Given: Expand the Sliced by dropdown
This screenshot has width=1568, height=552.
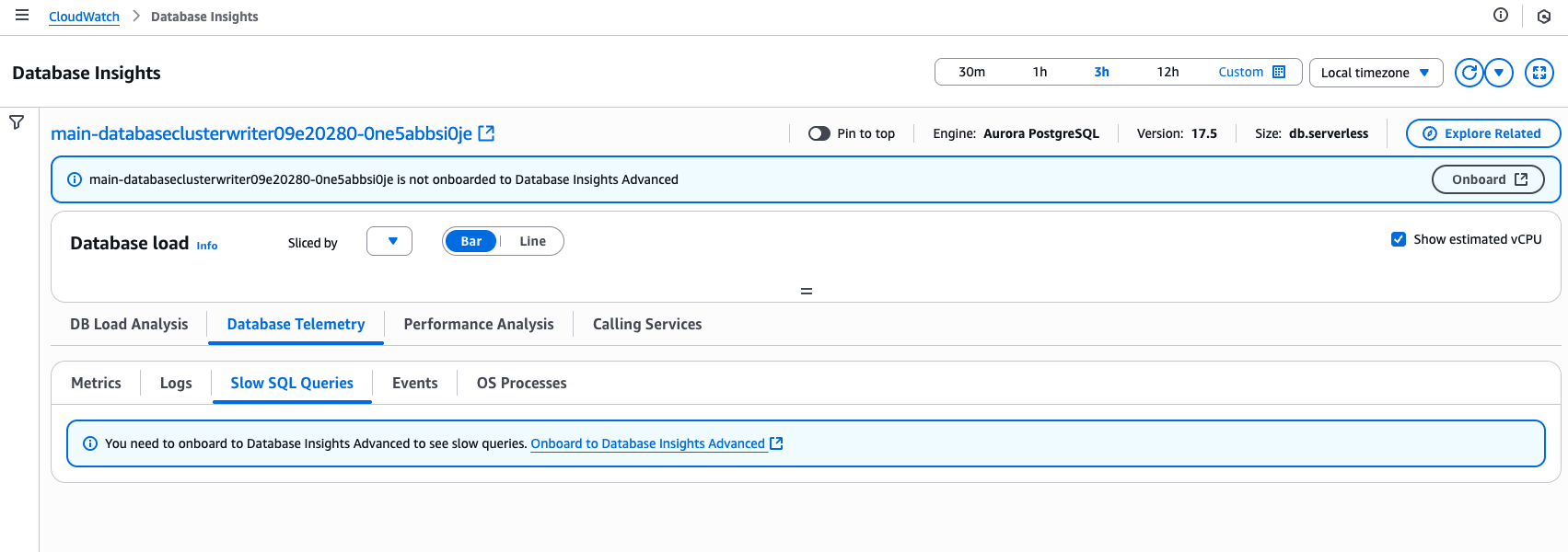Looking at the screenshot, I should coord(389,241).
